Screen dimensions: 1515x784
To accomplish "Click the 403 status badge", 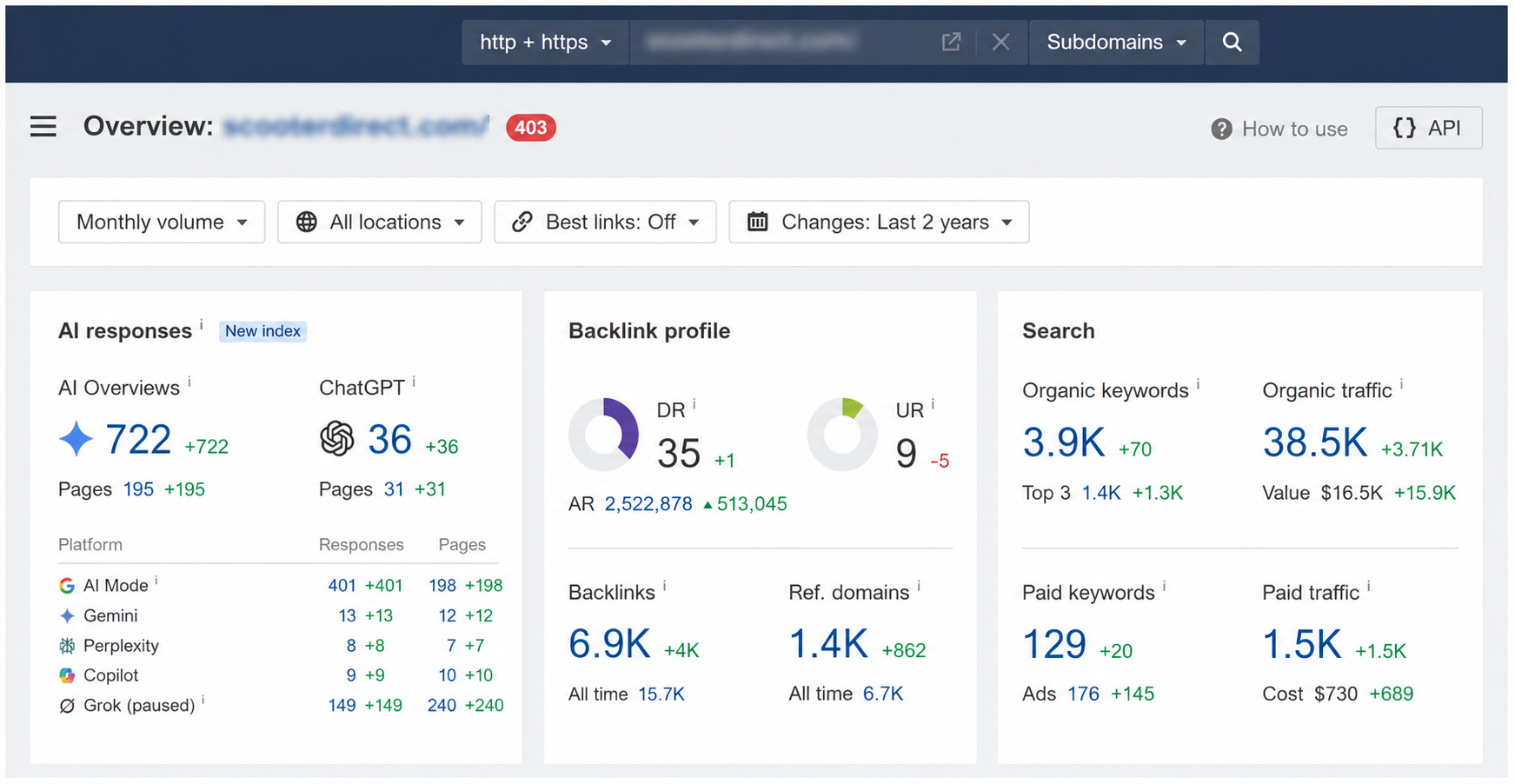I will (530, 128).
